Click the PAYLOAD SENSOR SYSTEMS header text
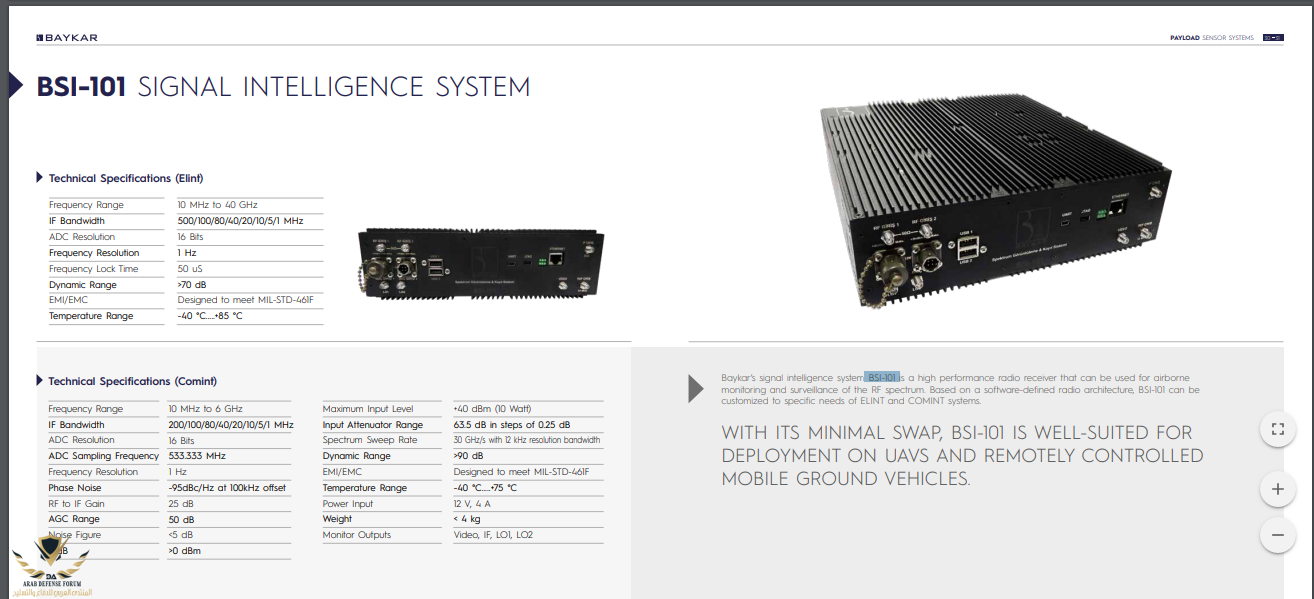Image resolution: width=1314 pixels, height=599 pixels. [x=1211, y=38]
